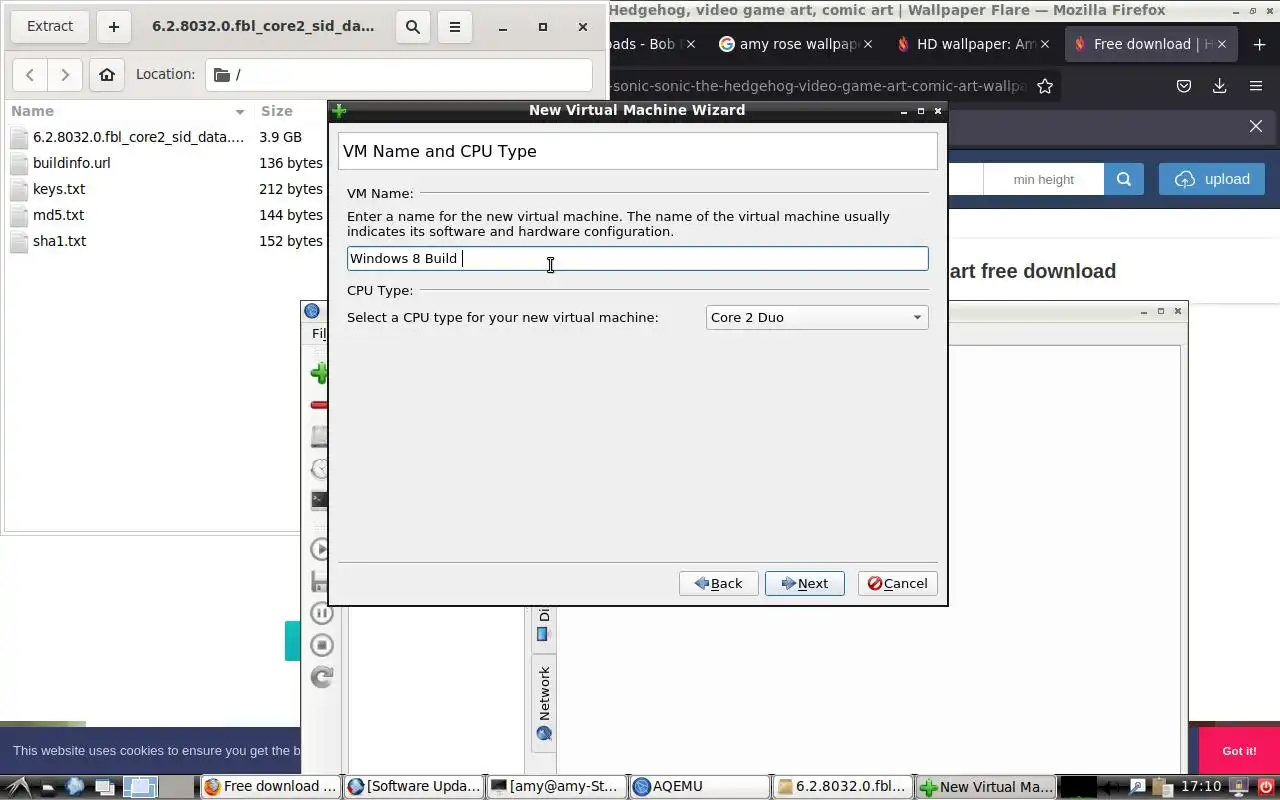This screenshot has width=1280, height=800.
Task: Click the Next button in the wizard
Action: click(x=804, y=583)
